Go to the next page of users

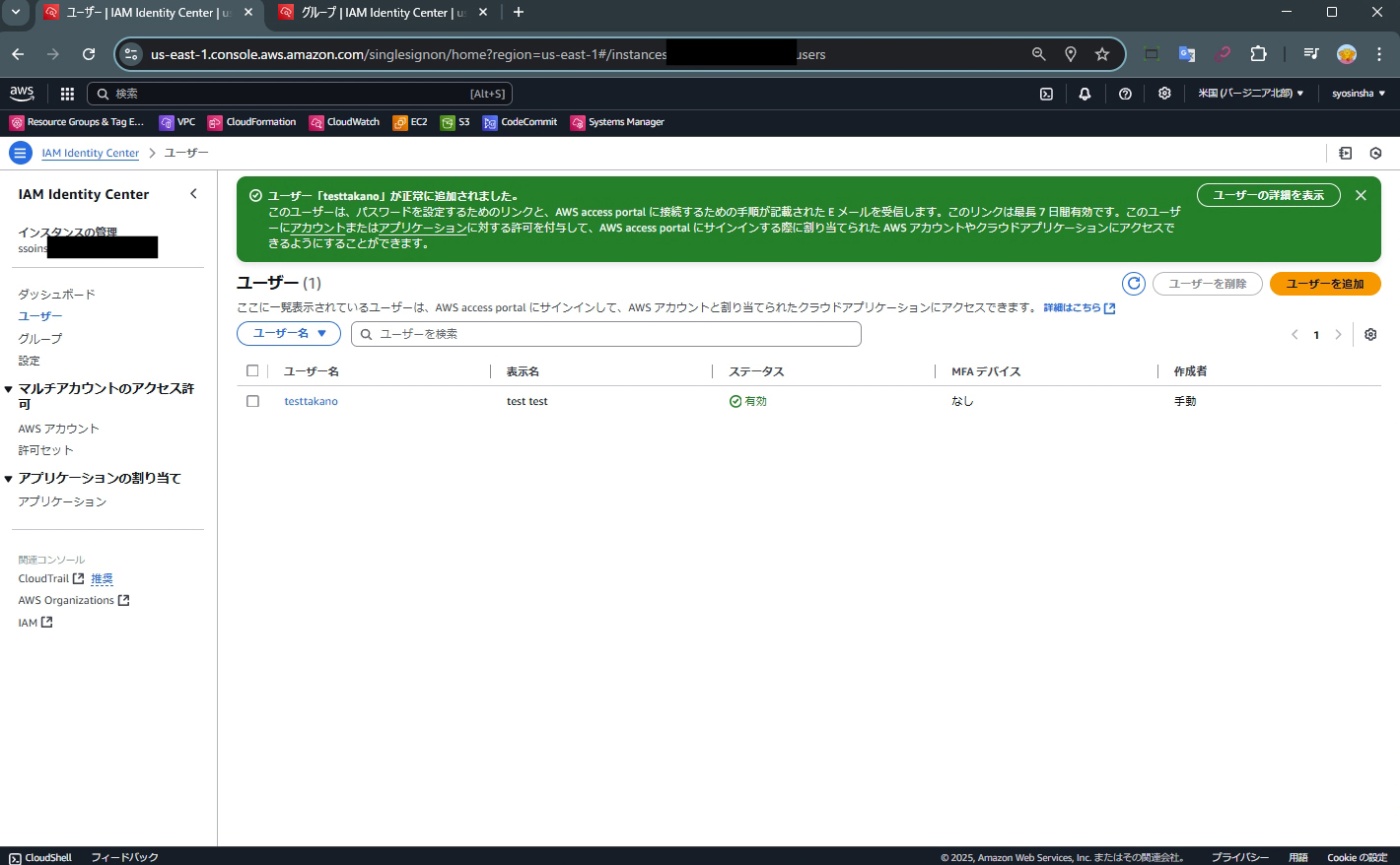click(x=1338, y=334)
